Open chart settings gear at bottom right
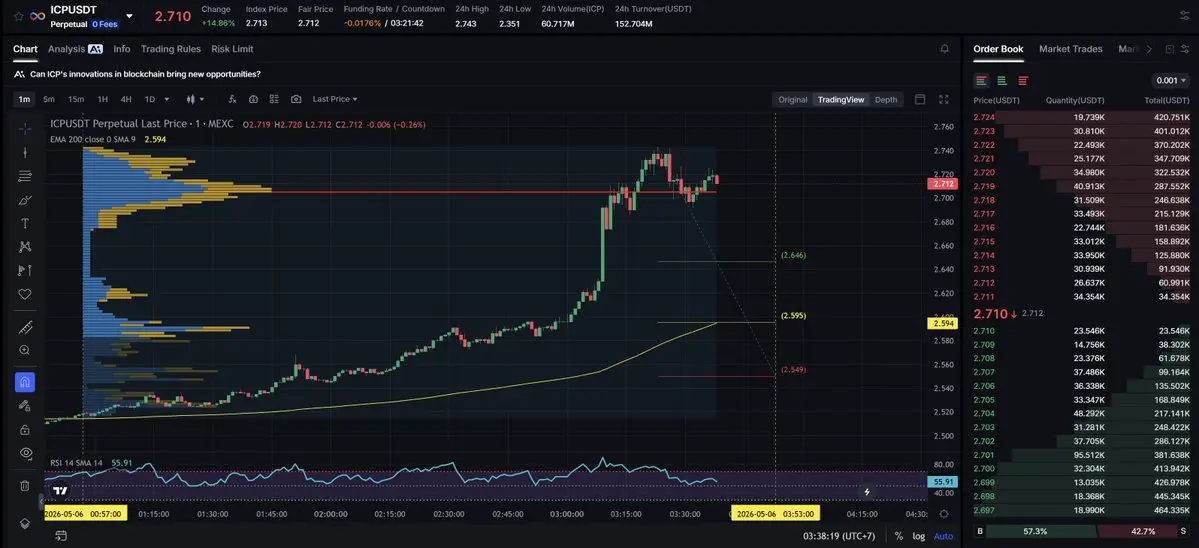The height and width of the screenshot is (548, 1199). 944,514
